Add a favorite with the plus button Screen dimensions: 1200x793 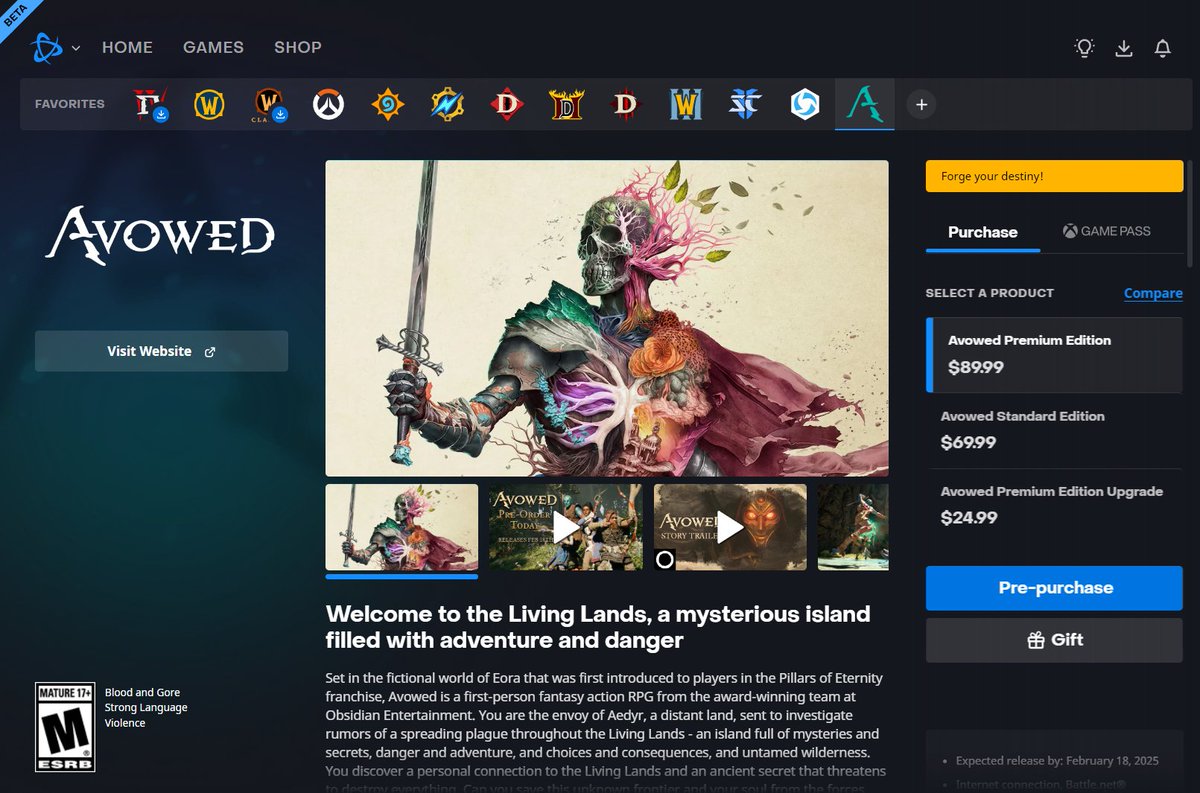pyautogui.click(x=921, y=104)
